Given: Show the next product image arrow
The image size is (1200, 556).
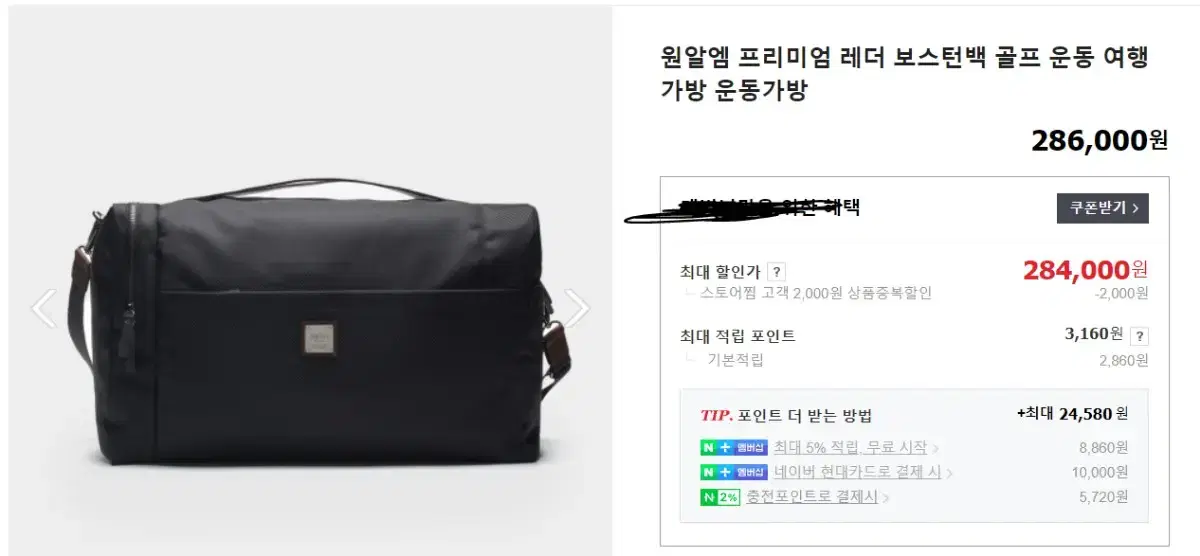Looking at the screenshot, I should [x=577, y=309].
